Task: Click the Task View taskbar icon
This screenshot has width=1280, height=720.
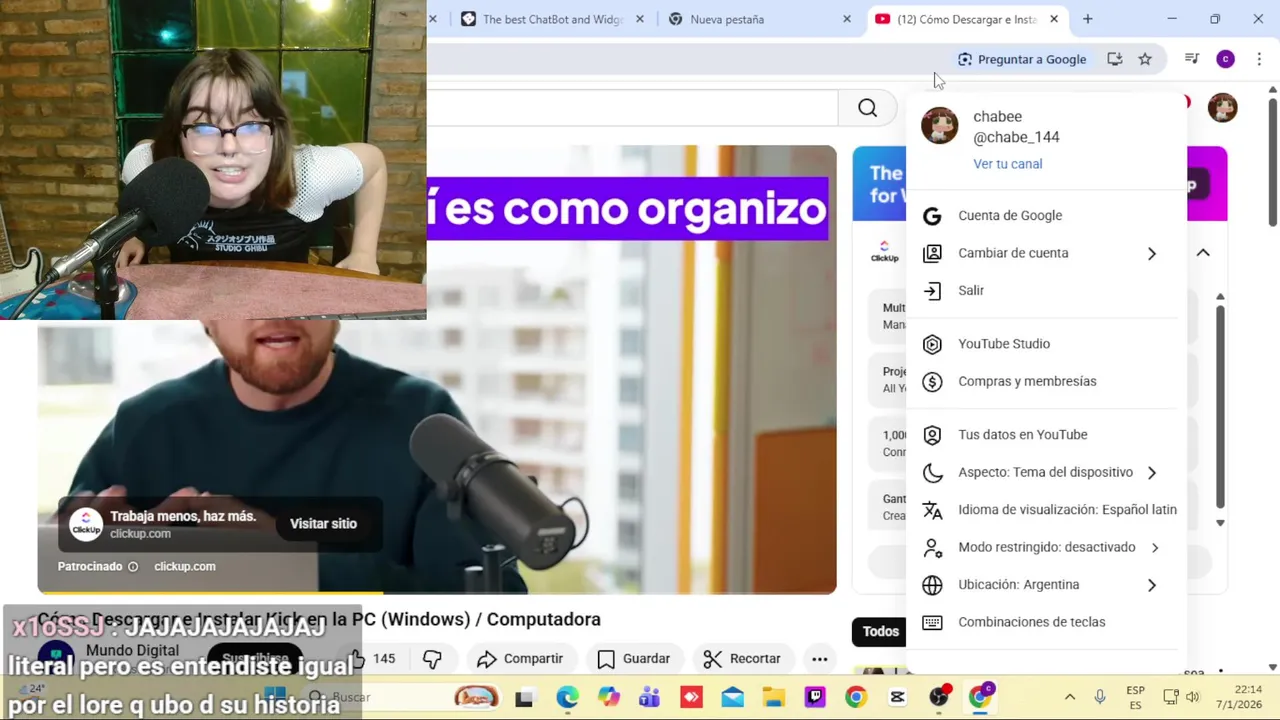Action: click(524, 697)
